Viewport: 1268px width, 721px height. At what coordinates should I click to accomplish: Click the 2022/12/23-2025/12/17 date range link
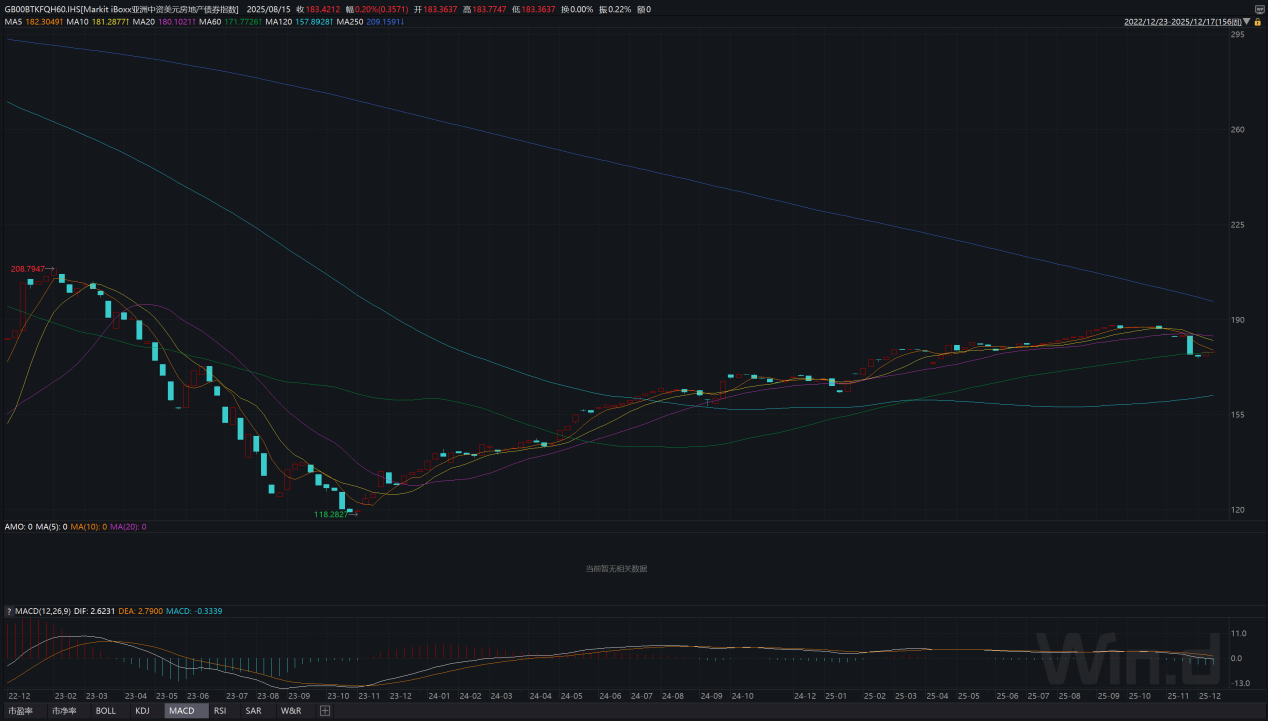1181,21
